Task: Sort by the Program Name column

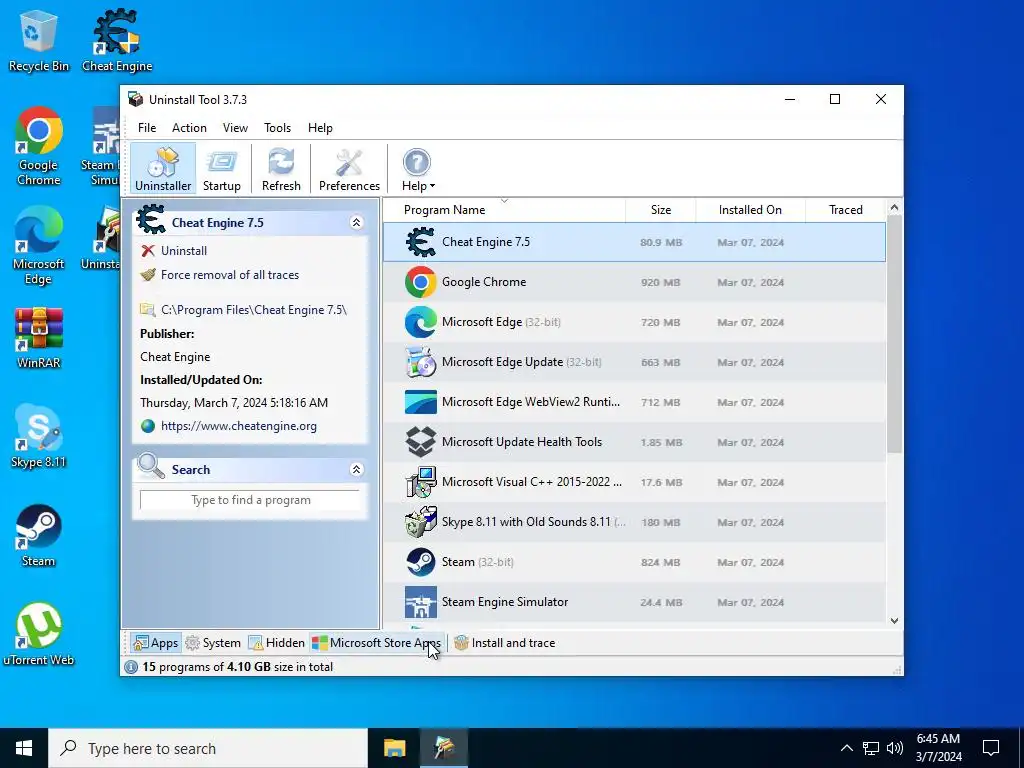Action: click(x=504, y=210)
